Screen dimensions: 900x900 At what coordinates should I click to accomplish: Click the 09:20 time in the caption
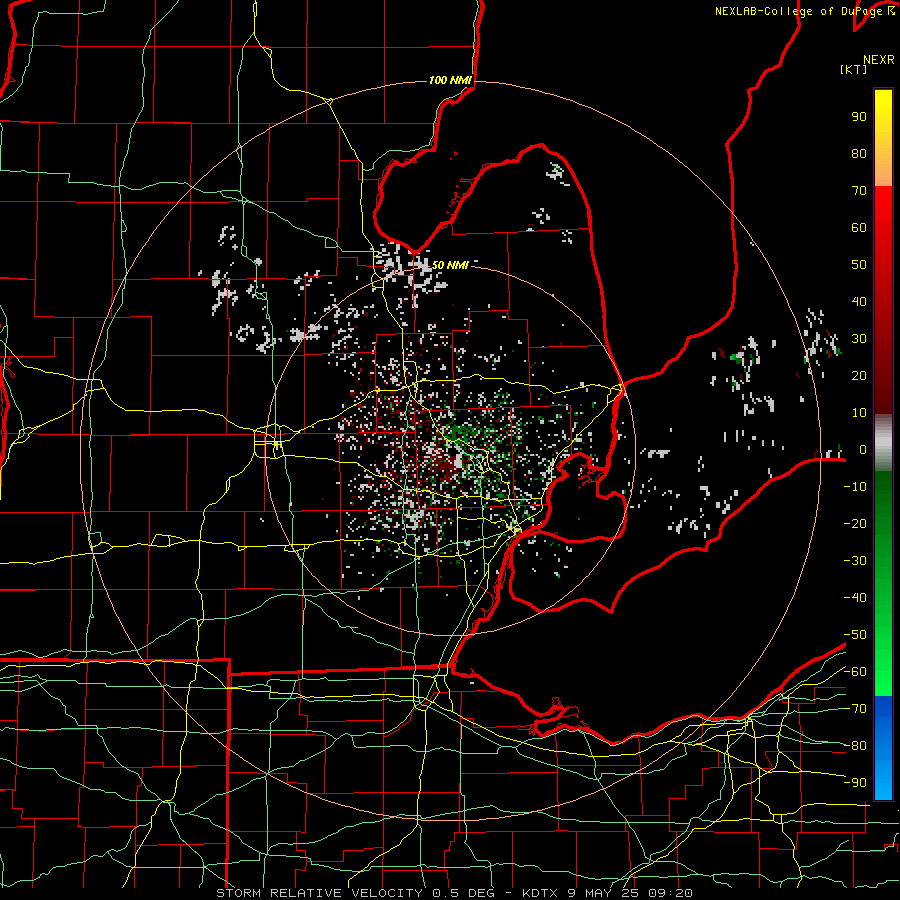pos(670,893)
